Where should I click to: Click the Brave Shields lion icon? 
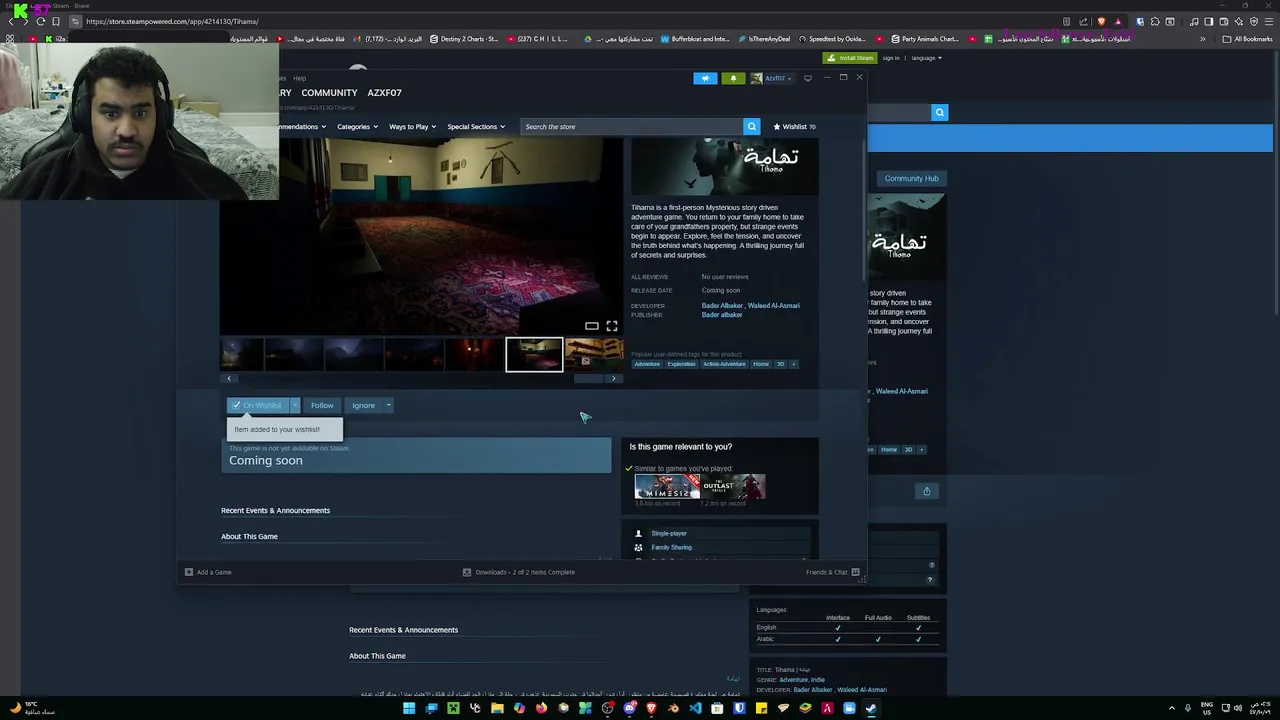point(1101,21)
